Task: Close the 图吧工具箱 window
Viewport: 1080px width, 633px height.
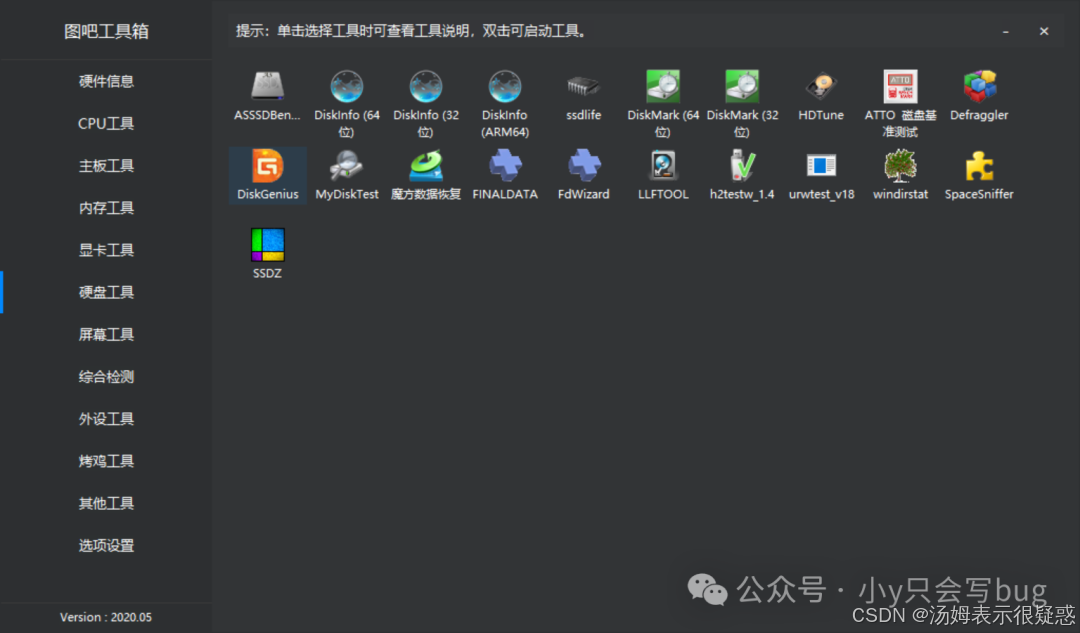Action: (1044, 31)
